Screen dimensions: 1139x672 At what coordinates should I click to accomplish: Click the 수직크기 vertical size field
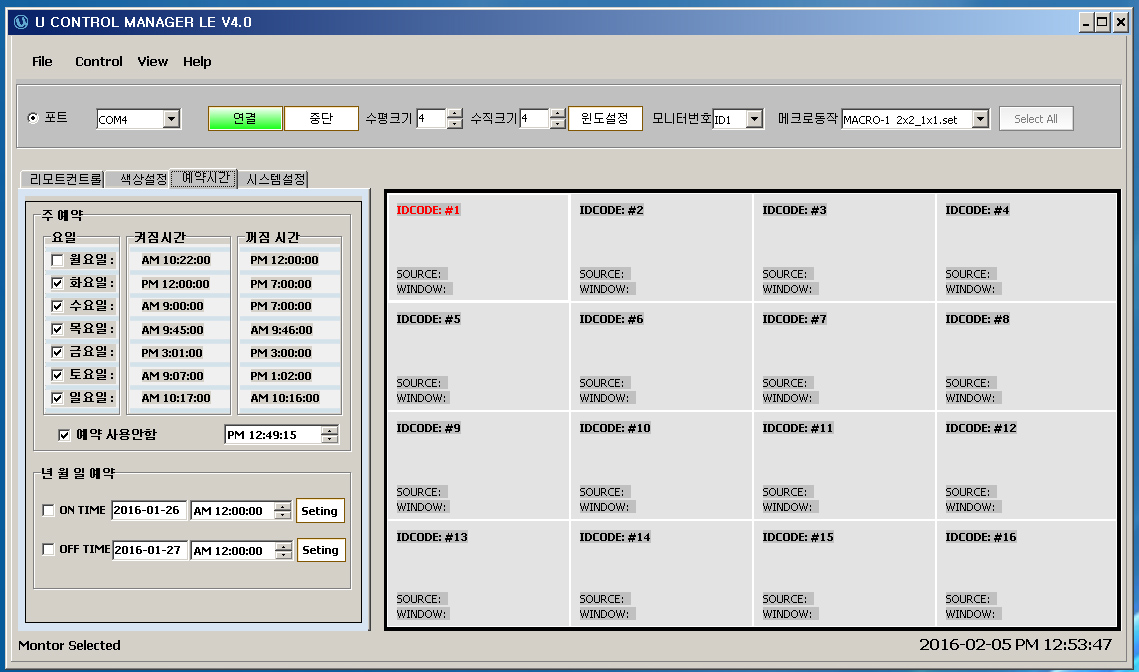(534, 118)
